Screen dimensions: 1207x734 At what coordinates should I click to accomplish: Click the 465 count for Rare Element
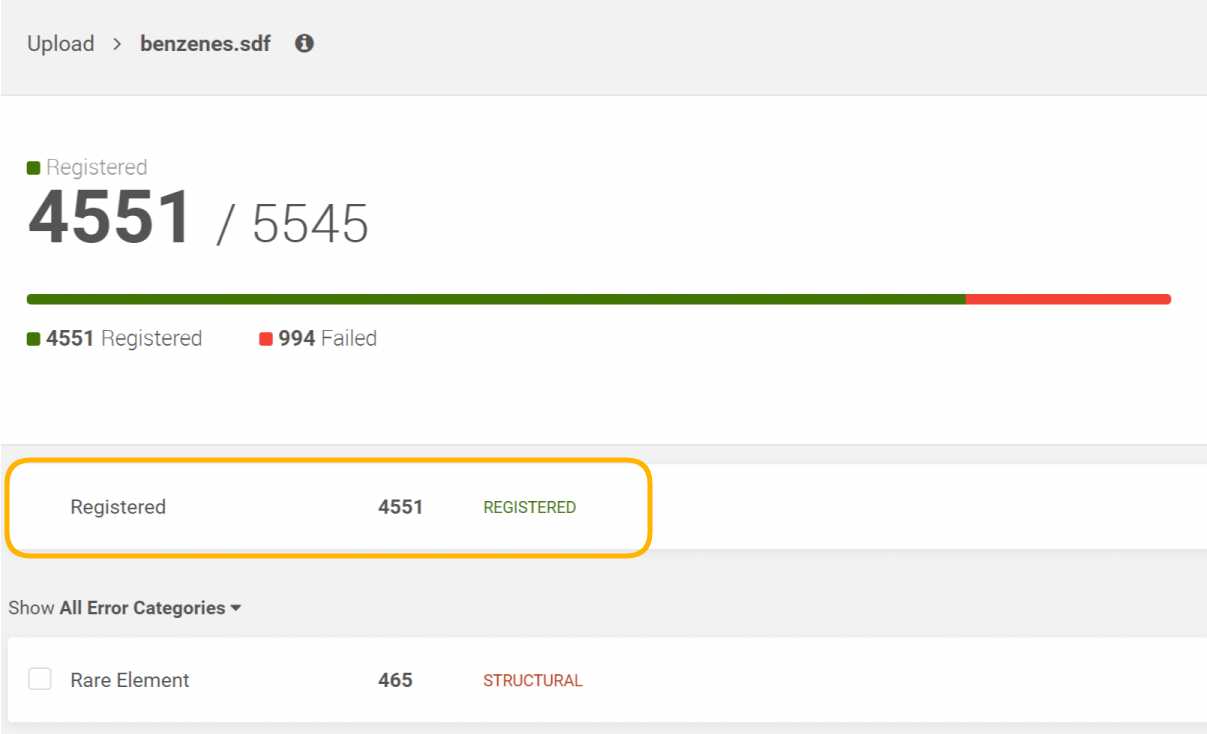(x=395, y=680)
